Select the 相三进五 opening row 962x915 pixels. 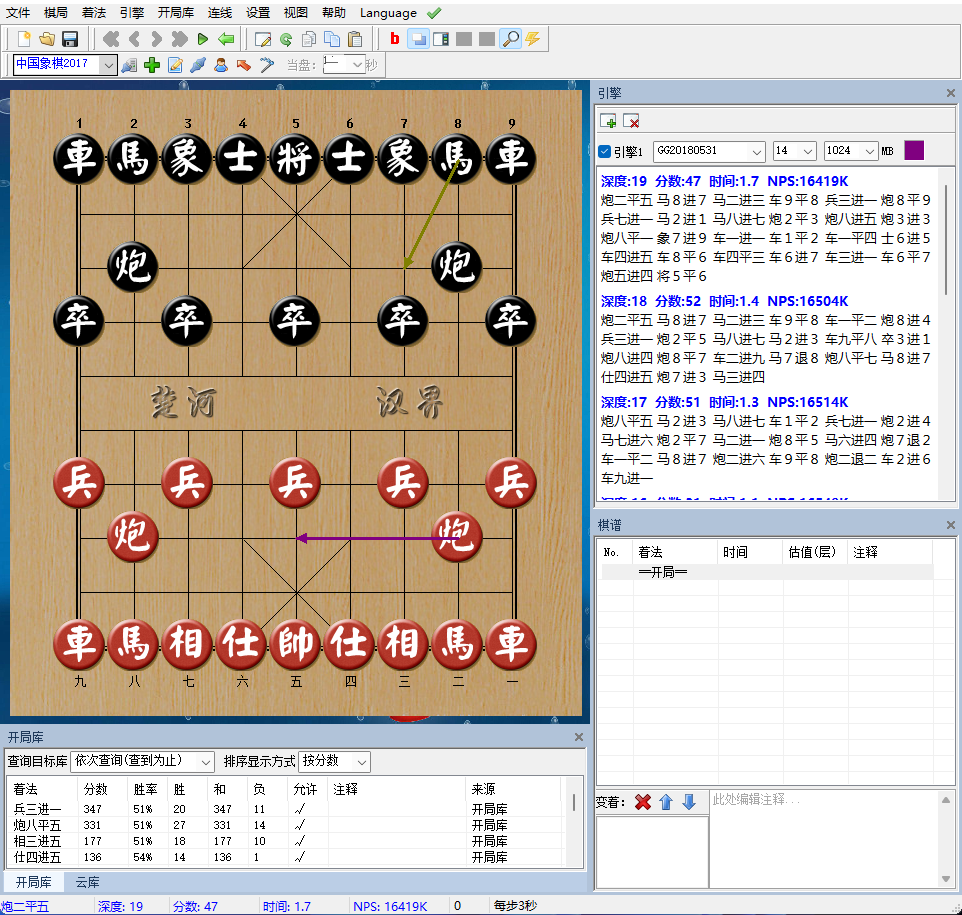[x=285, y=841]
